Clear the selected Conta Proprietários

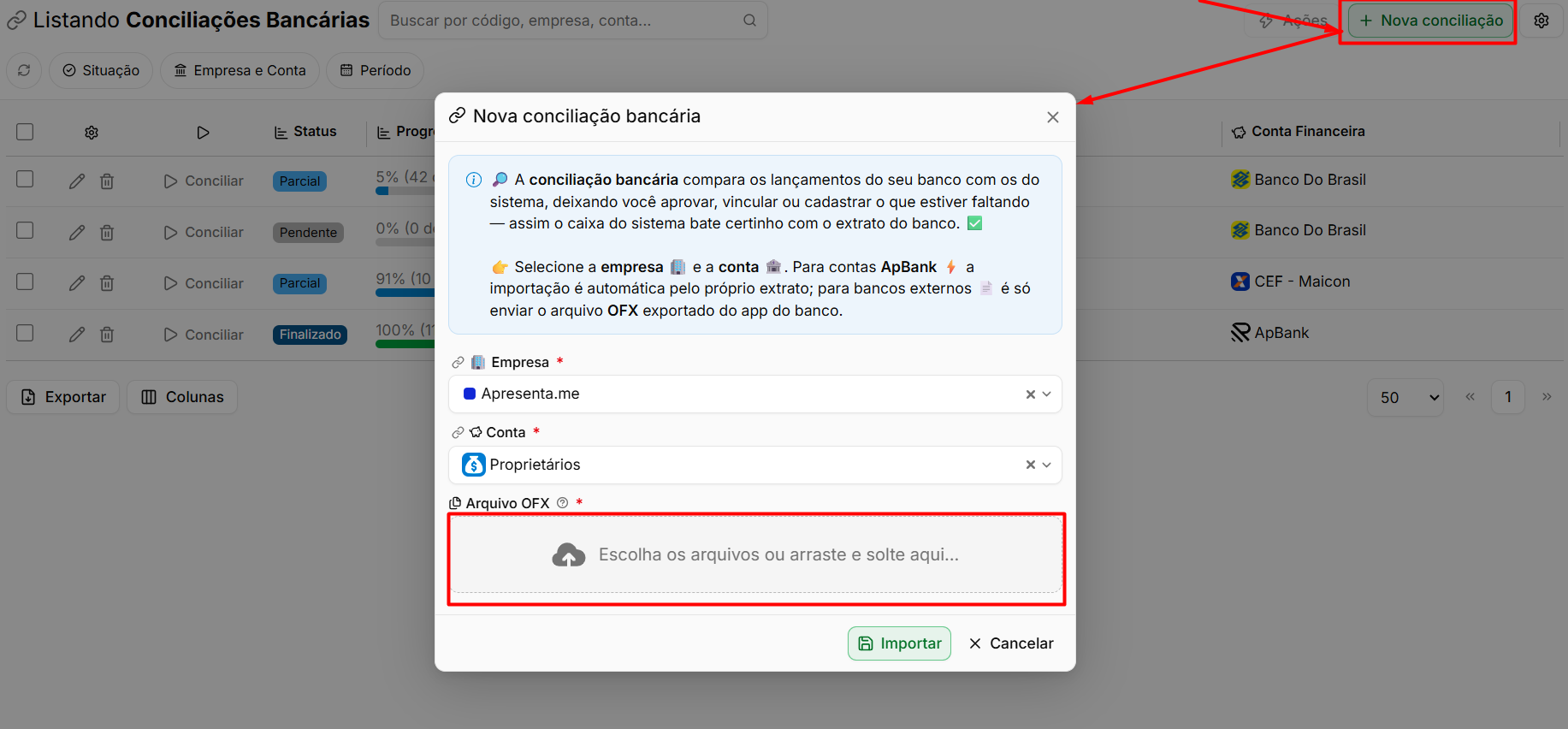(x=1031, y=465)
